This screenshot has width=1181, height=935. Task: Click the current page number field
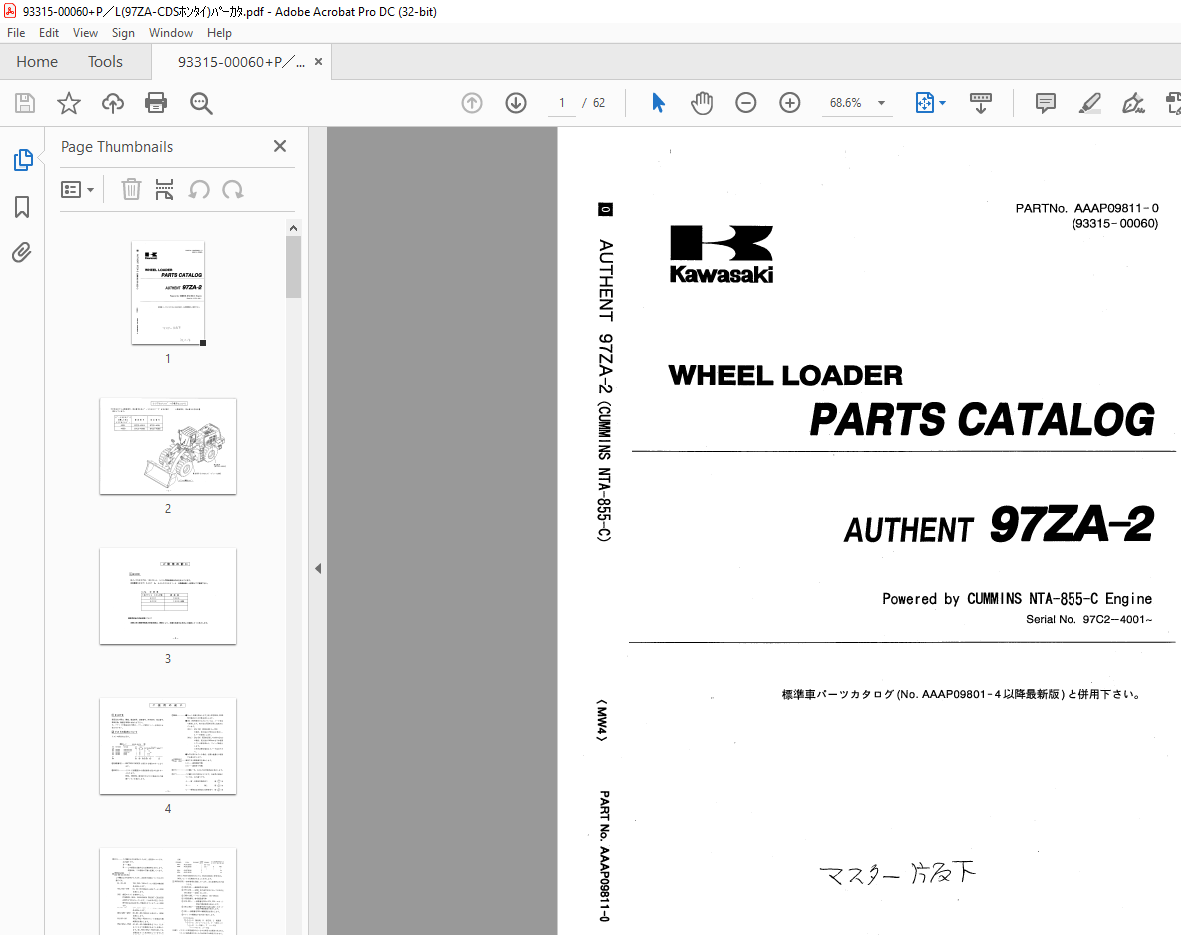[x=561, y=103]
